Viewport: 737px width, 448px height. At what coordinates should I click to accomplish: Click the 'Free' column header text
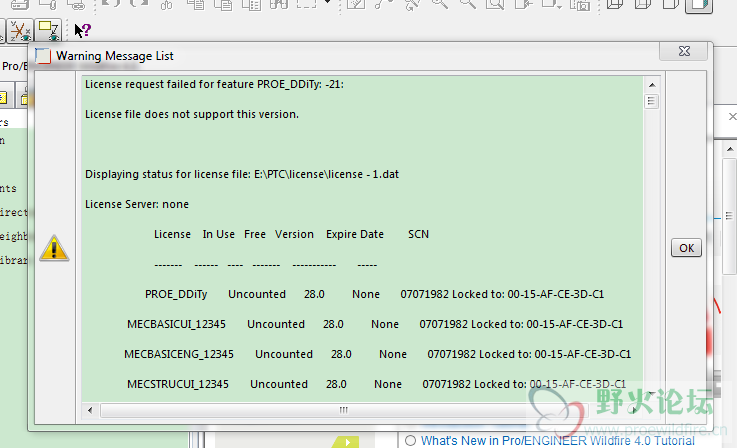[255, 234]
